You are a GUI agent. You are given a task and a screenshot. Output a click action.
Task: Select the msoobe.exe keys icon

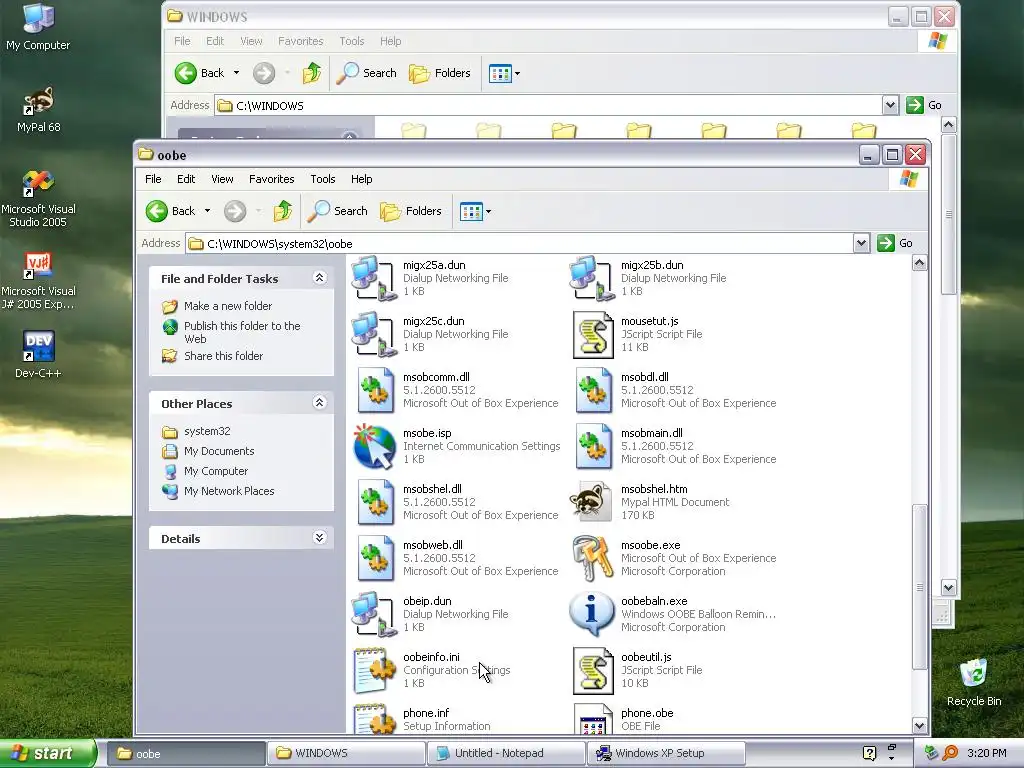592,558
